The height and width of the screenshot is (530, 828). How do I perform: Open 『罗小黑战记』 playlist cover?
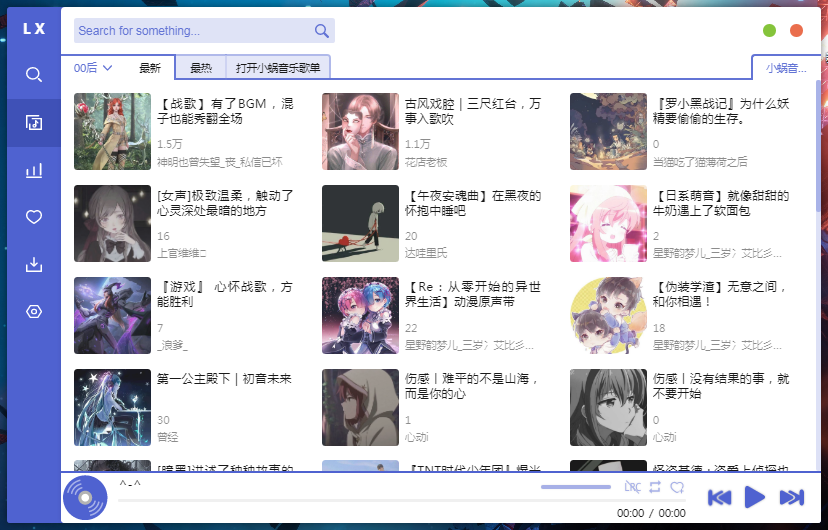[608, 131]
